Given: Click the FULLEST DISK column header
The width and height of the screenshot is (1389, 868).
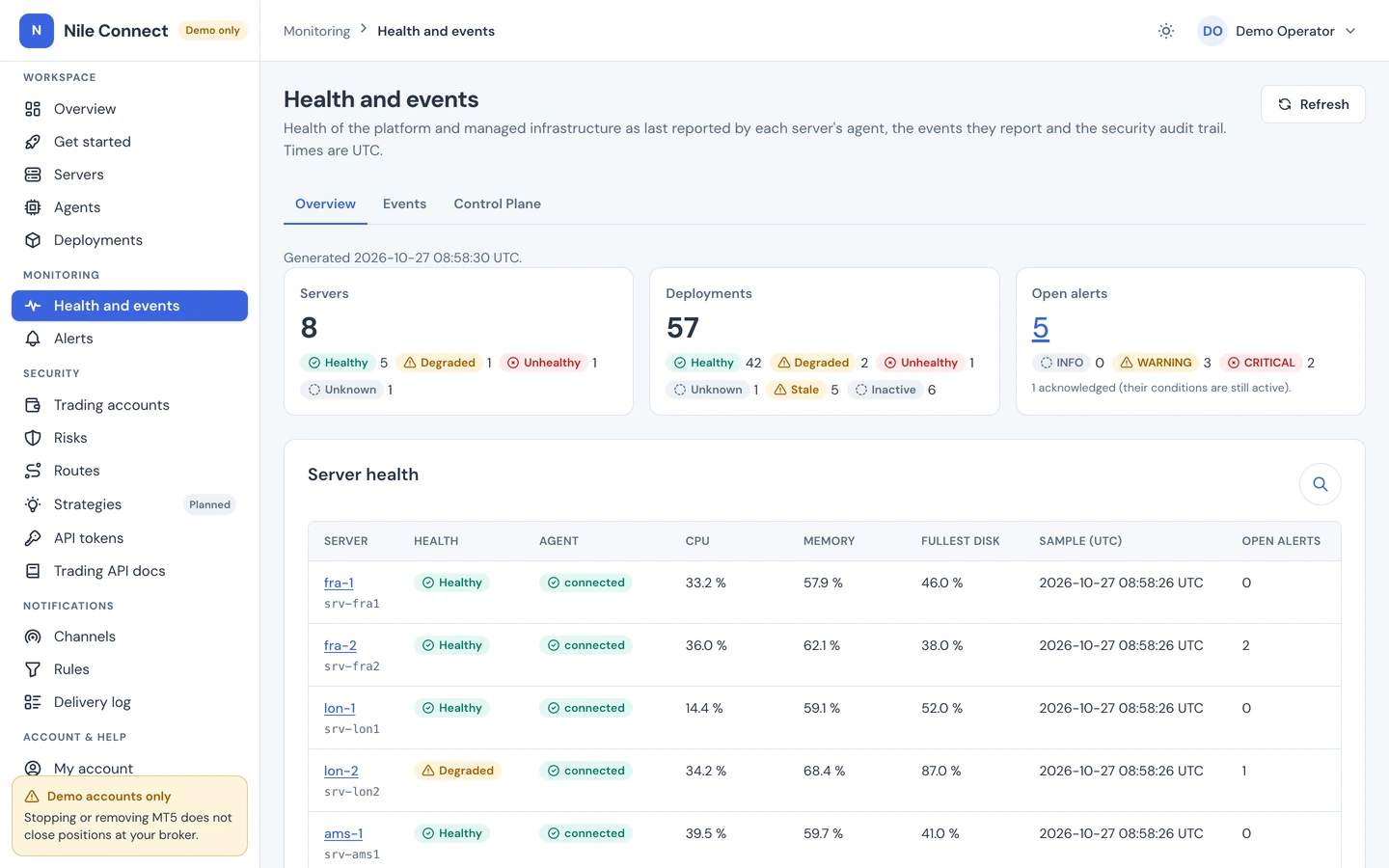Looking at the screenshot, I should 960,541.
